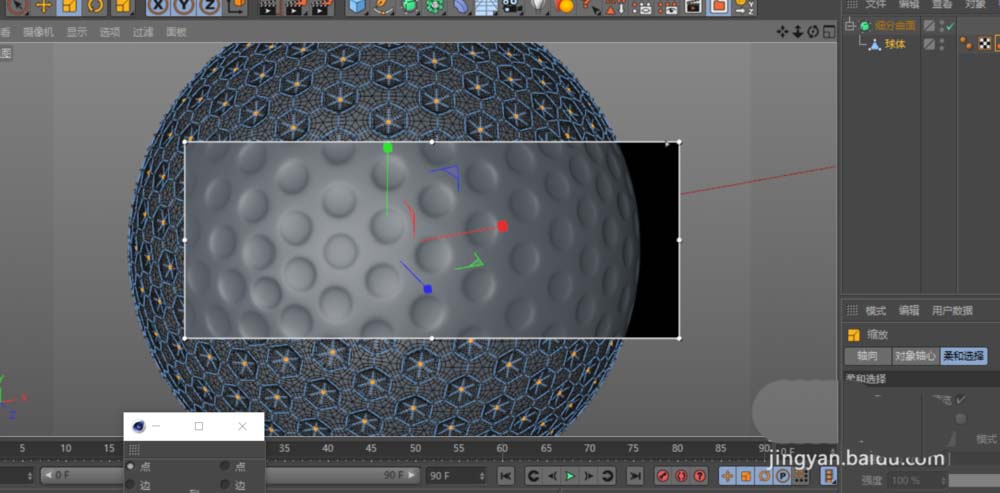Switch to the 柔和选择 tab
The width and height of the screenshot is (1000, 493).
tap(964, 356)
